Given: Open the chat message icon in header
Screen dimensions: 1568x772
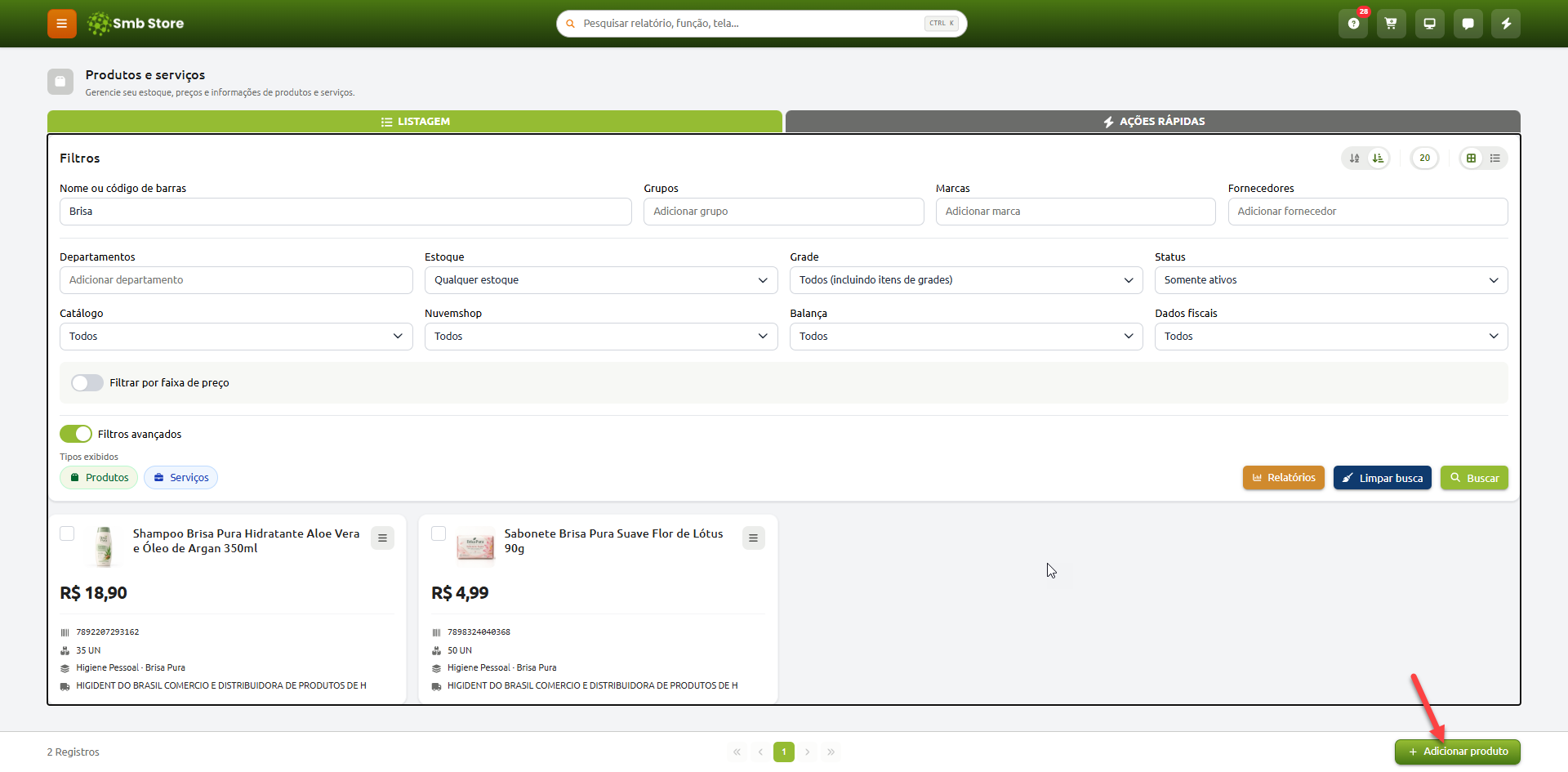Looking at the screenshot, I should (1468, 24).
